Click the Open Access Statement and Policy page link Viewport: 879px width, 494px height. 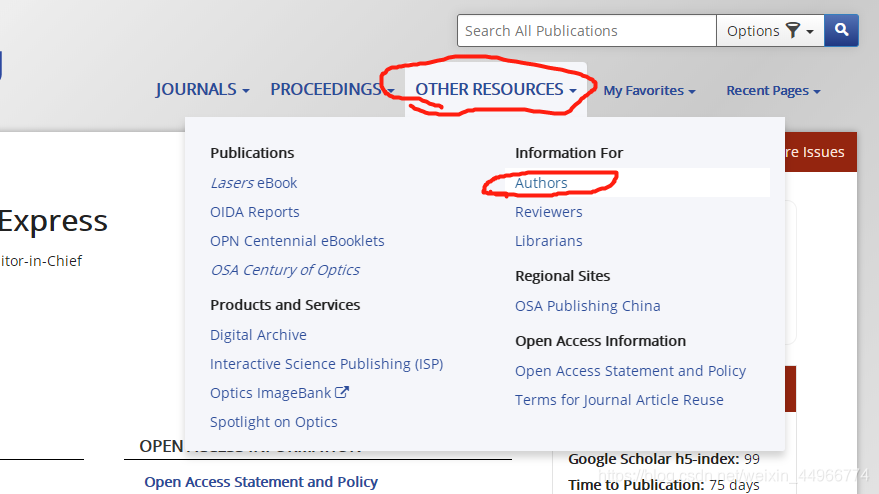[x=261, y=482]
